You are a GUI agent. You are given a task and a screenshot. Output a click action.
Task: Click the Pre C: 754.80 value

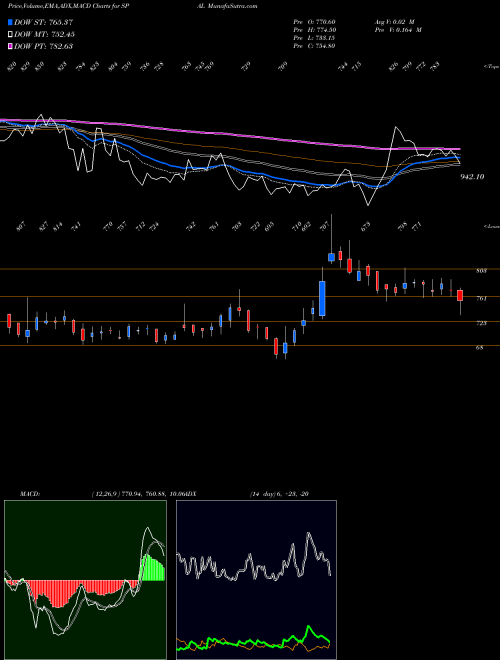(314, 46)
